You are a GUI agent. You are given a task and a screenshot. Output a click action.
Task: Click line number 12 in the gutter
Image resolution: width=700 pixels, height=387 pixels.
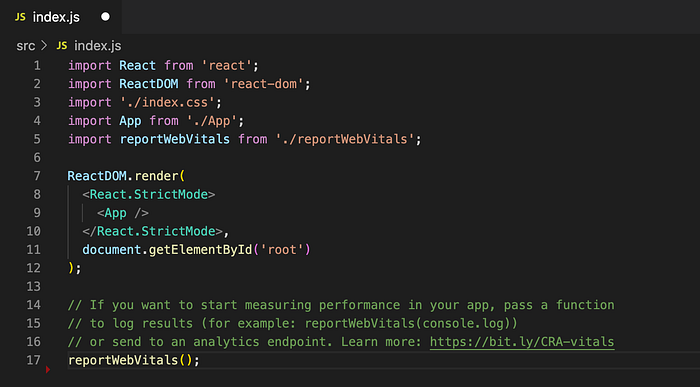click(33, 268)
